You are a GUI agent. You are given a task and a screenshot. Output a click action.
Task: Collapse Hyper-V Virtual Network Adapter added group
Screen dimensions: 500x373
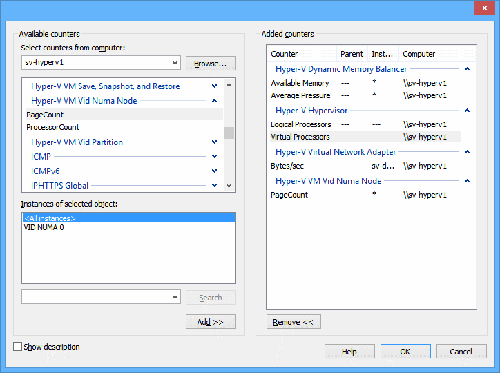click(467, 152)
